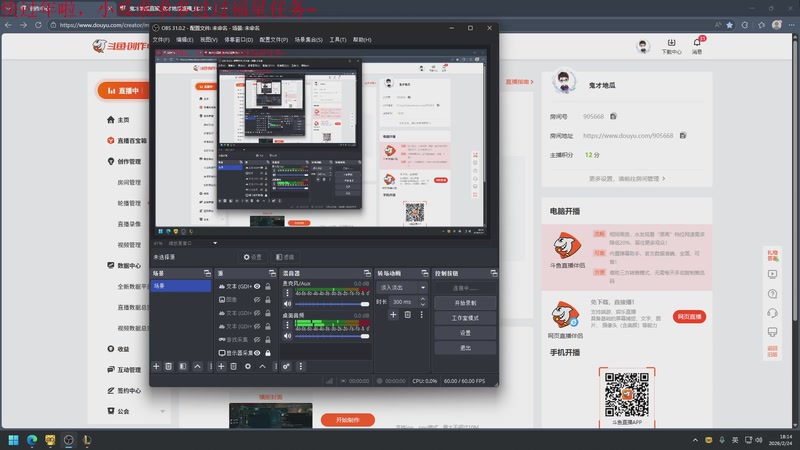Move the source up with the 来源 panel arrow

coord(262,366)
